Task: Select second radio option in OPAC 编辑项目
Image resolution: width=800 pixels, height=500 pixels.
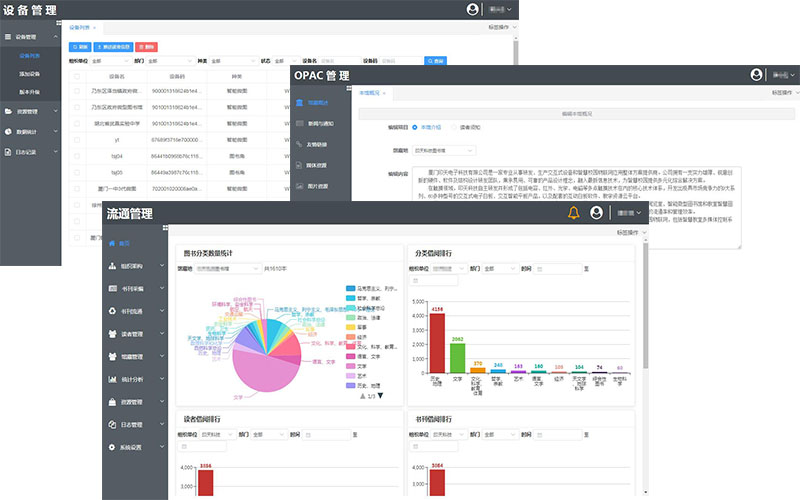Action: (454, 127)
